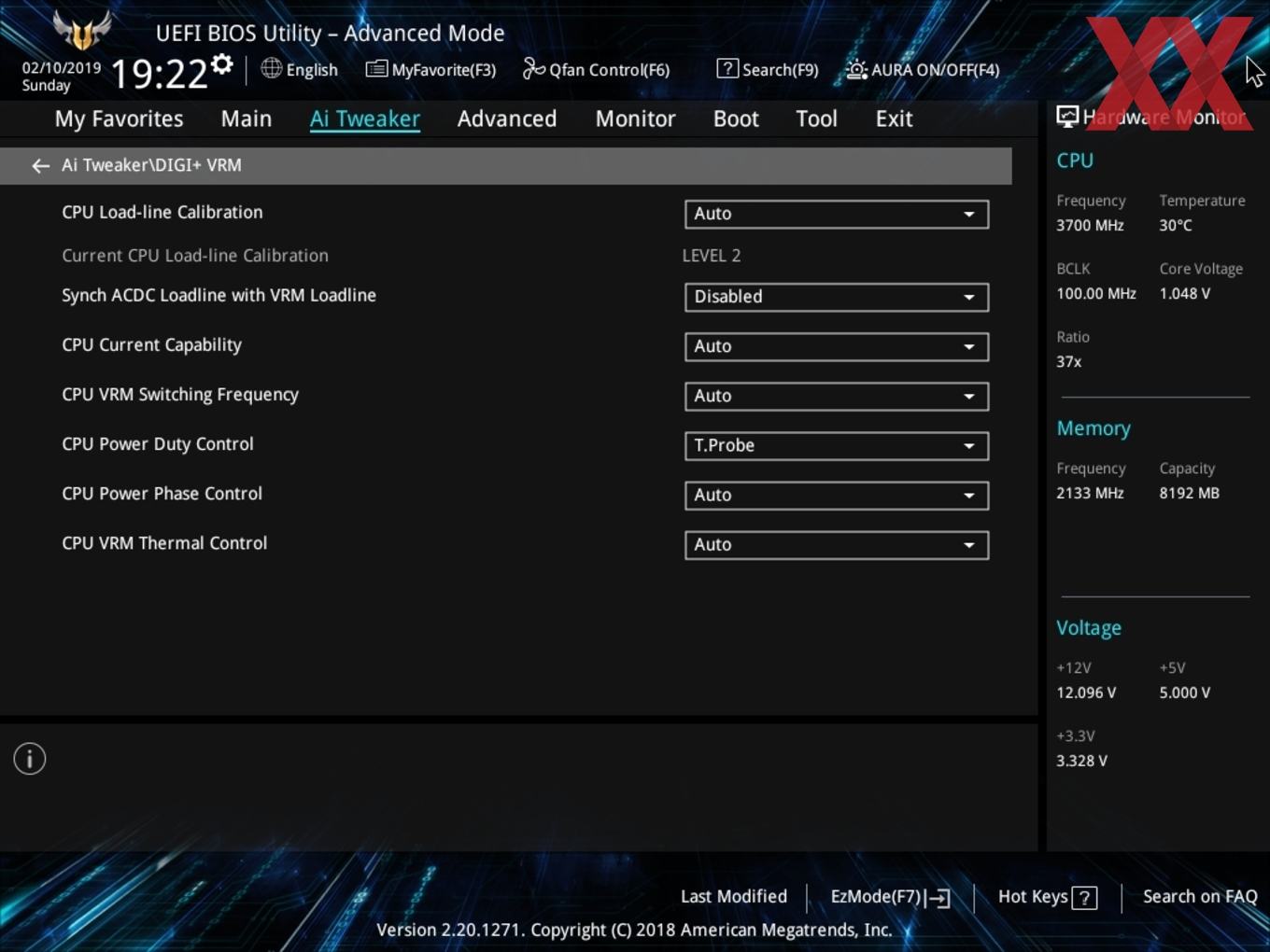Click the Hot Keys question mark box
This screenshot has width=1270, height=952.
coord(1084,898)
